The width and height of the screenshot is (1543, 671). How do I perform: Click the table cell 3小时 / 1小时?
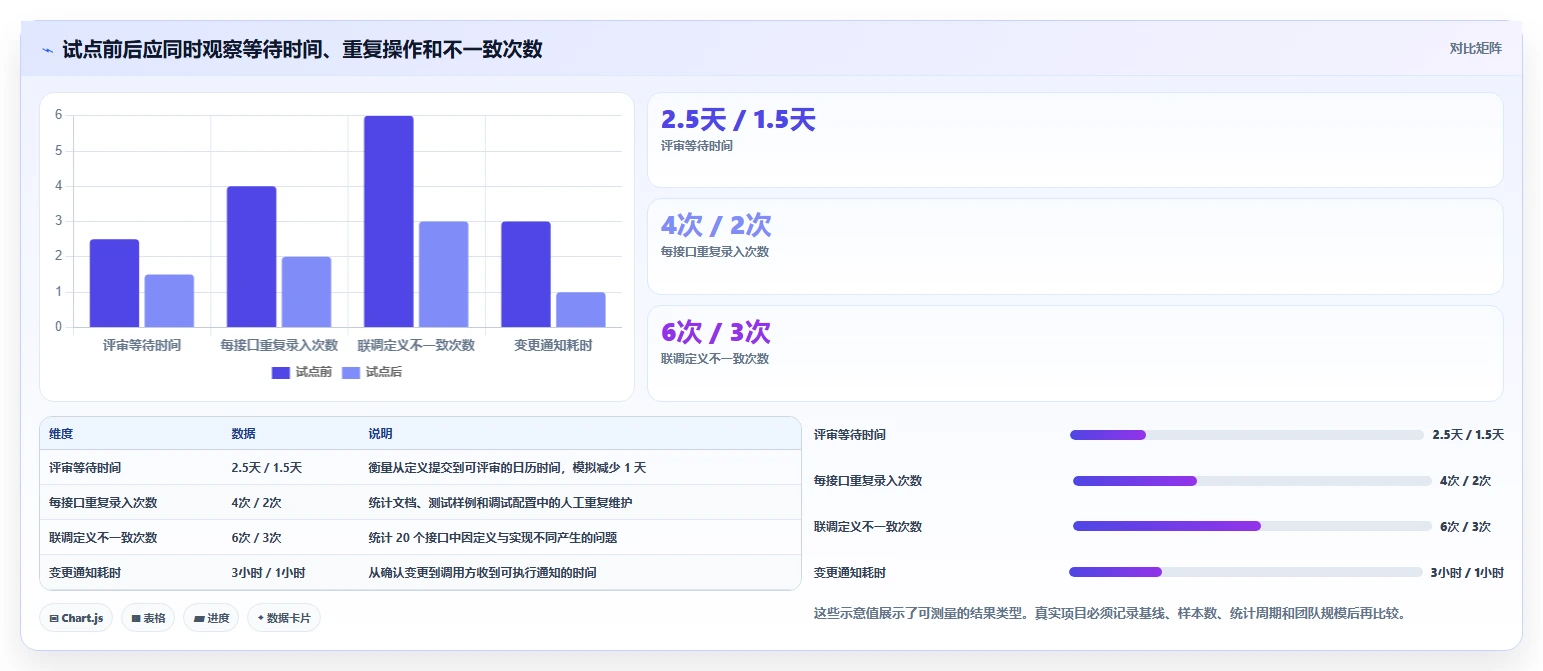click(x=269, y=572)
